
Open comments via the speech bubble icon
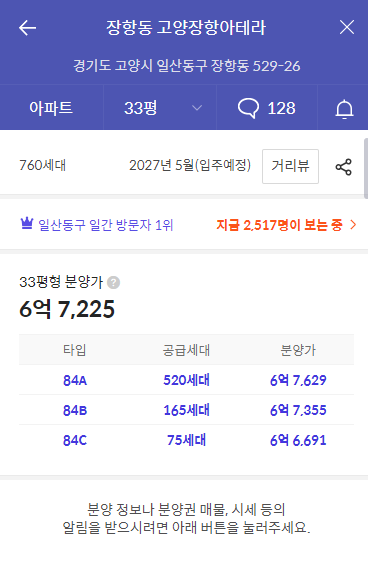tap(248, 108)
